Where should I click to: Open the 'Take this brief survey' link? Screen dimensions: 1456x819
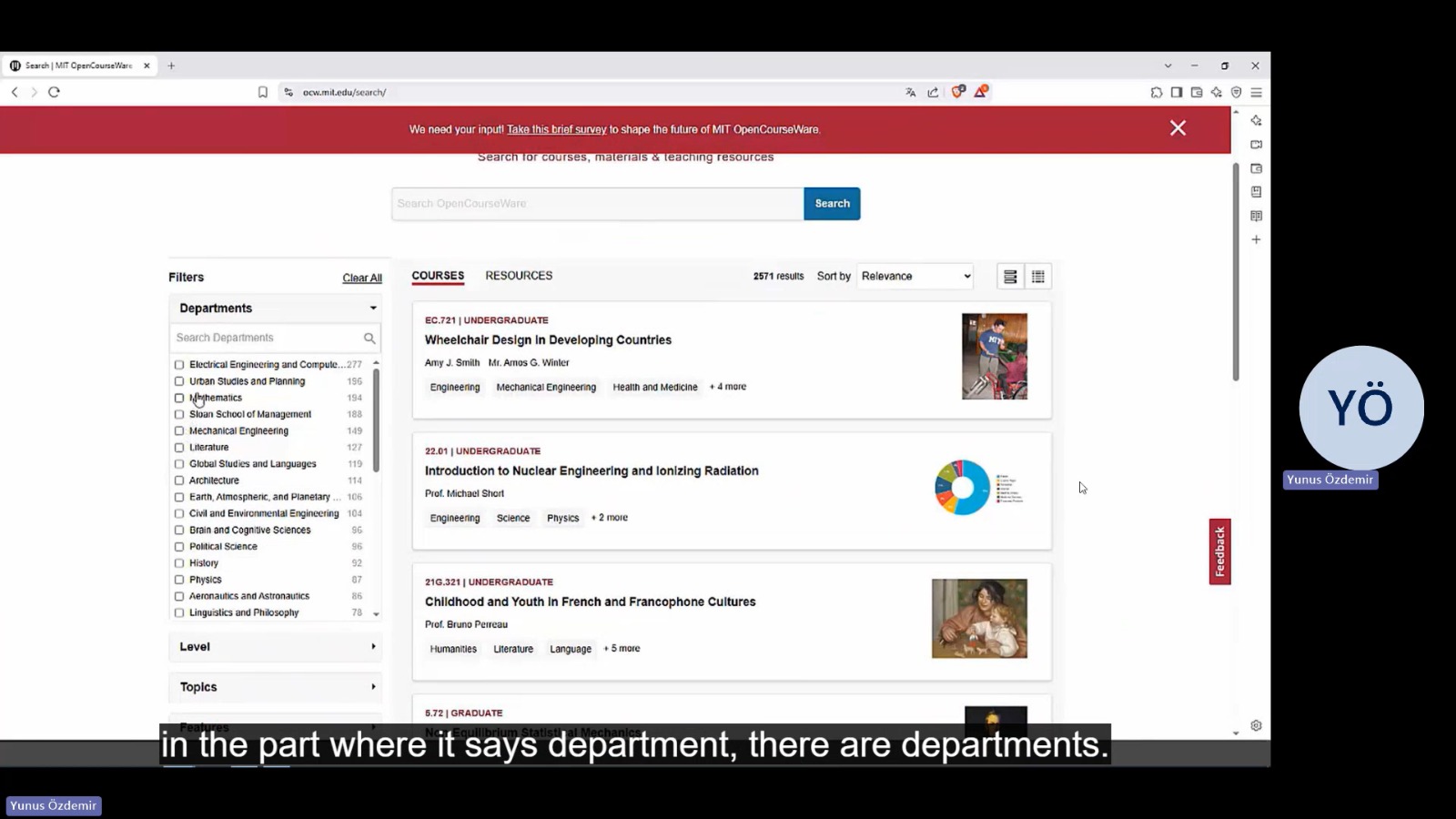coord(556,129)
